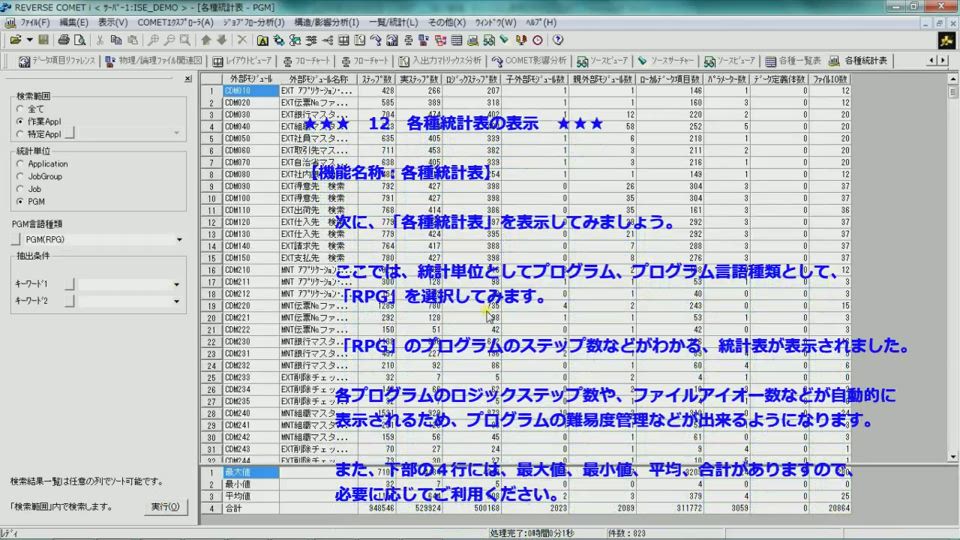Viewport: 960px width, 540px height.
Task: Click the red clock icon in the toolbar
Action: [x=536, y=40]
